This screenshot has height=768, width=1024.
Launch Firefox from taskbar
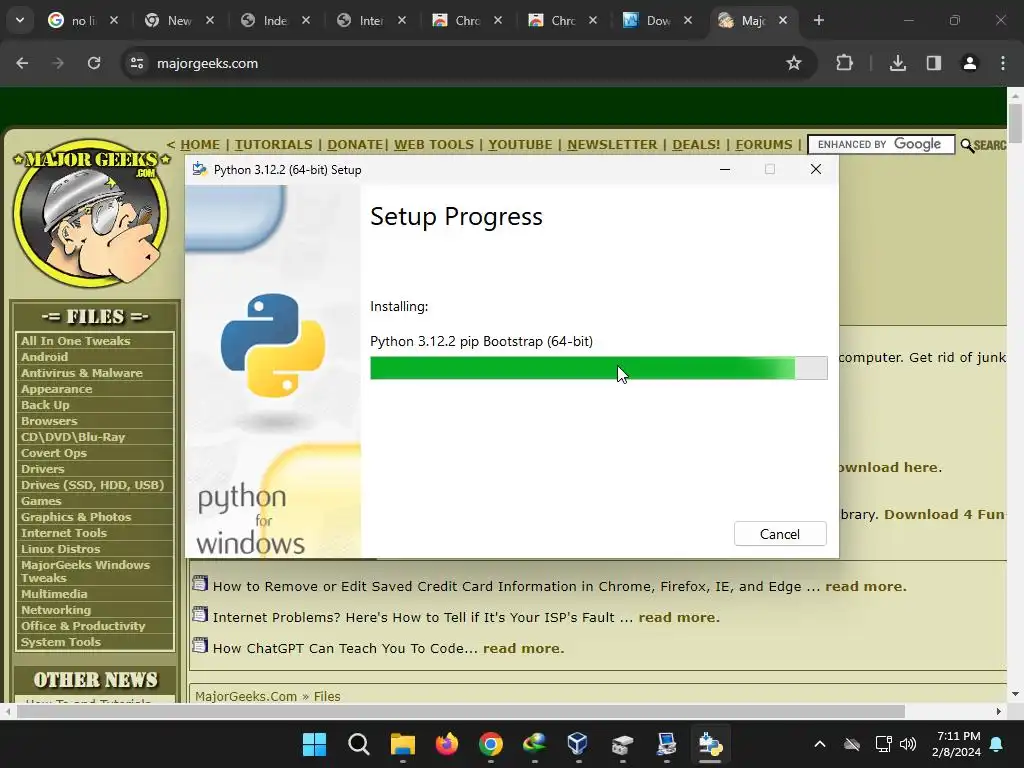point(447,744)
